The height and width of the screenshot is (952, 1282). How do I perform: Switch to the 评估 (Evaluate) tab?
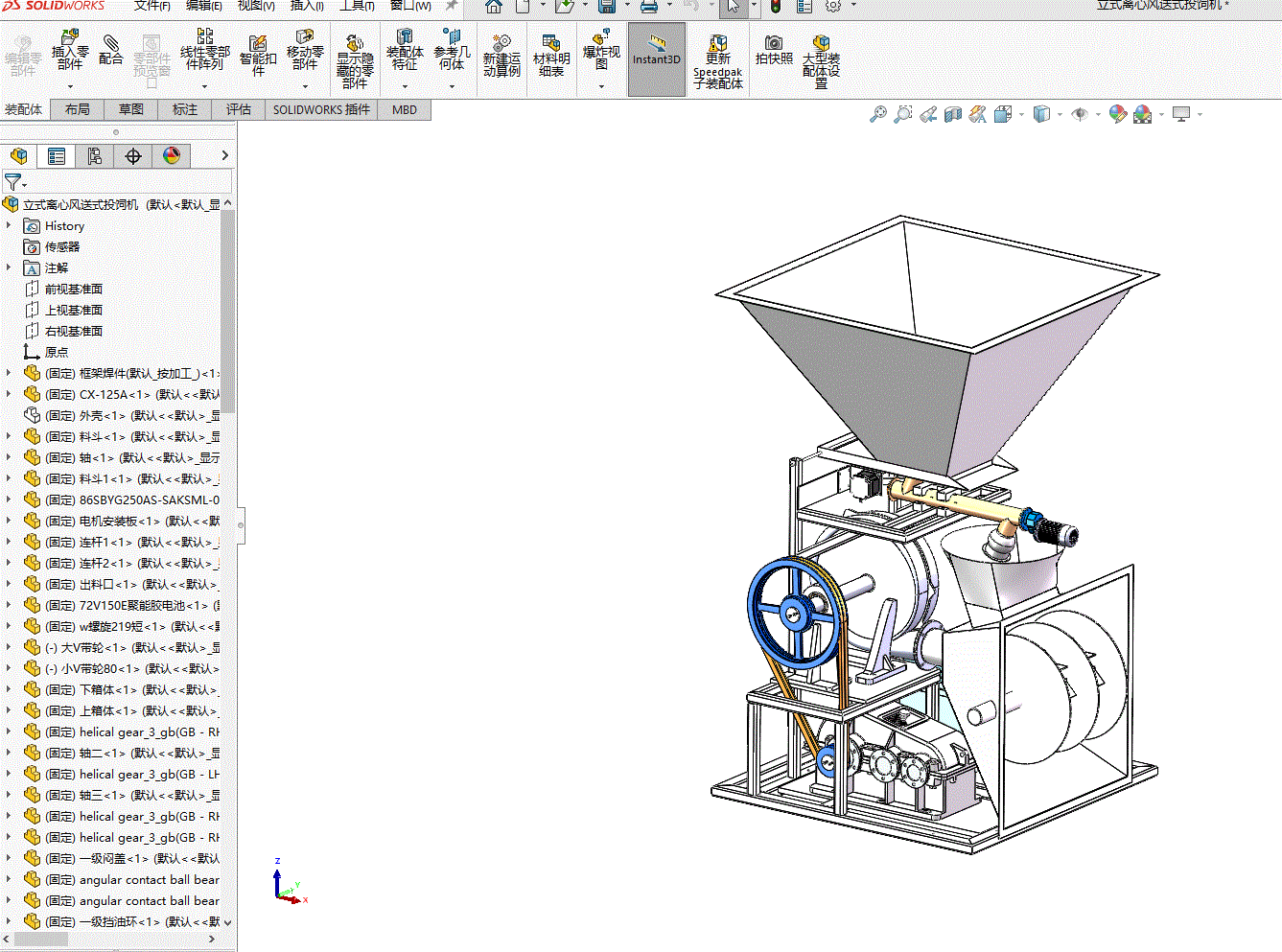coord(239,110)
